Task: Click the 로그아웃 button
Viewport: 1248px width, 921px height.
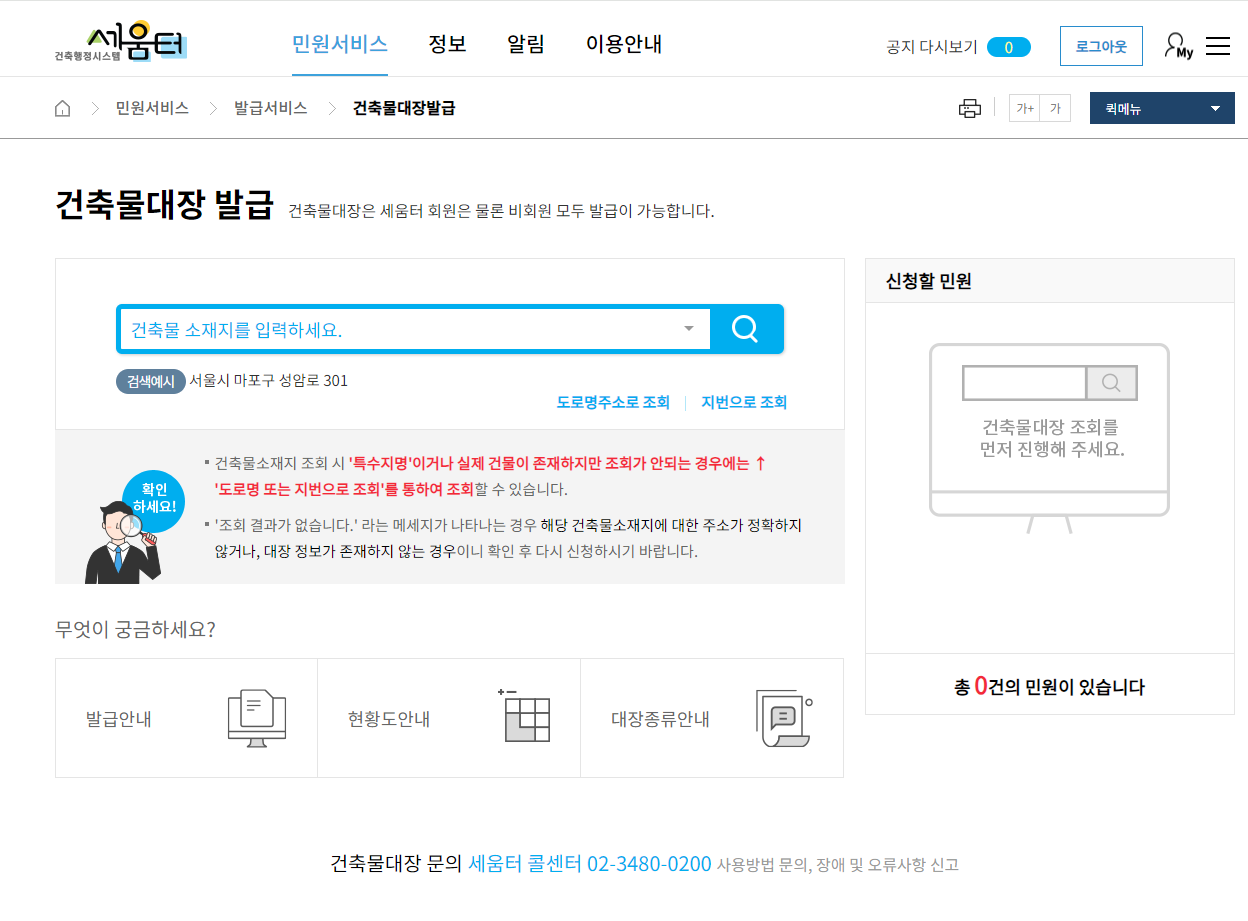Action: pyautogui.click(x=1101, y=46)
